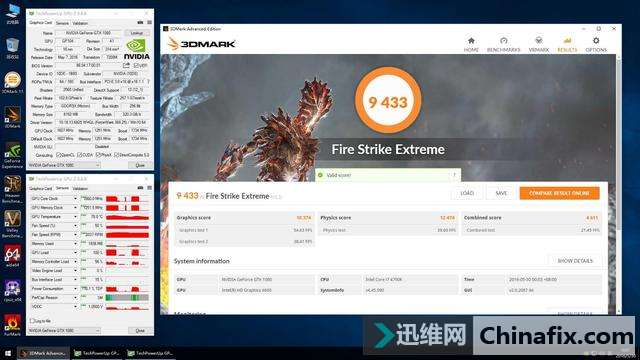
Task: Click the Compare Result Online button
Action: (x=559, y=193)
